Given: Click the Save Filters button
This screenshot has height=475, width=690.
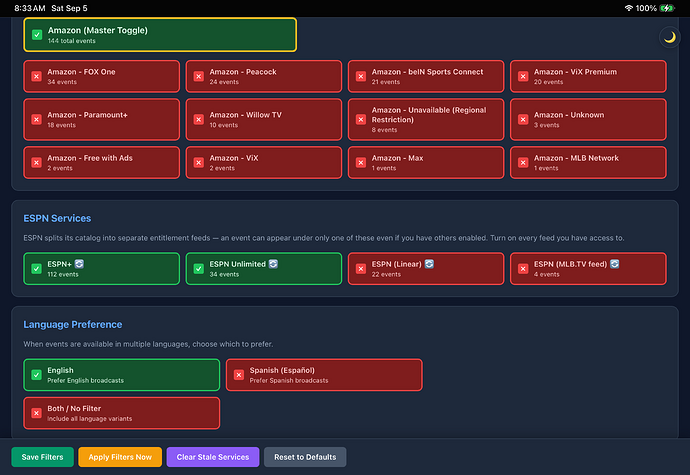Looking at the screenshot, I should point(42,457).
